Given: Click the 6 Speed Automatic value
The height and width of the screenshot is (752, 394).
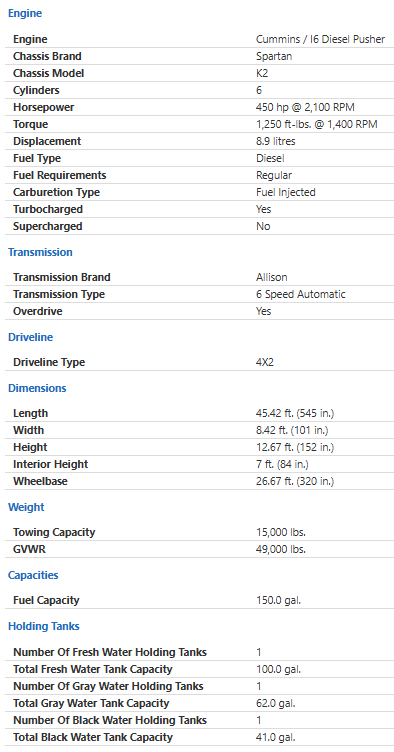Looking at the screenshot, I should (x=301, y=294).
